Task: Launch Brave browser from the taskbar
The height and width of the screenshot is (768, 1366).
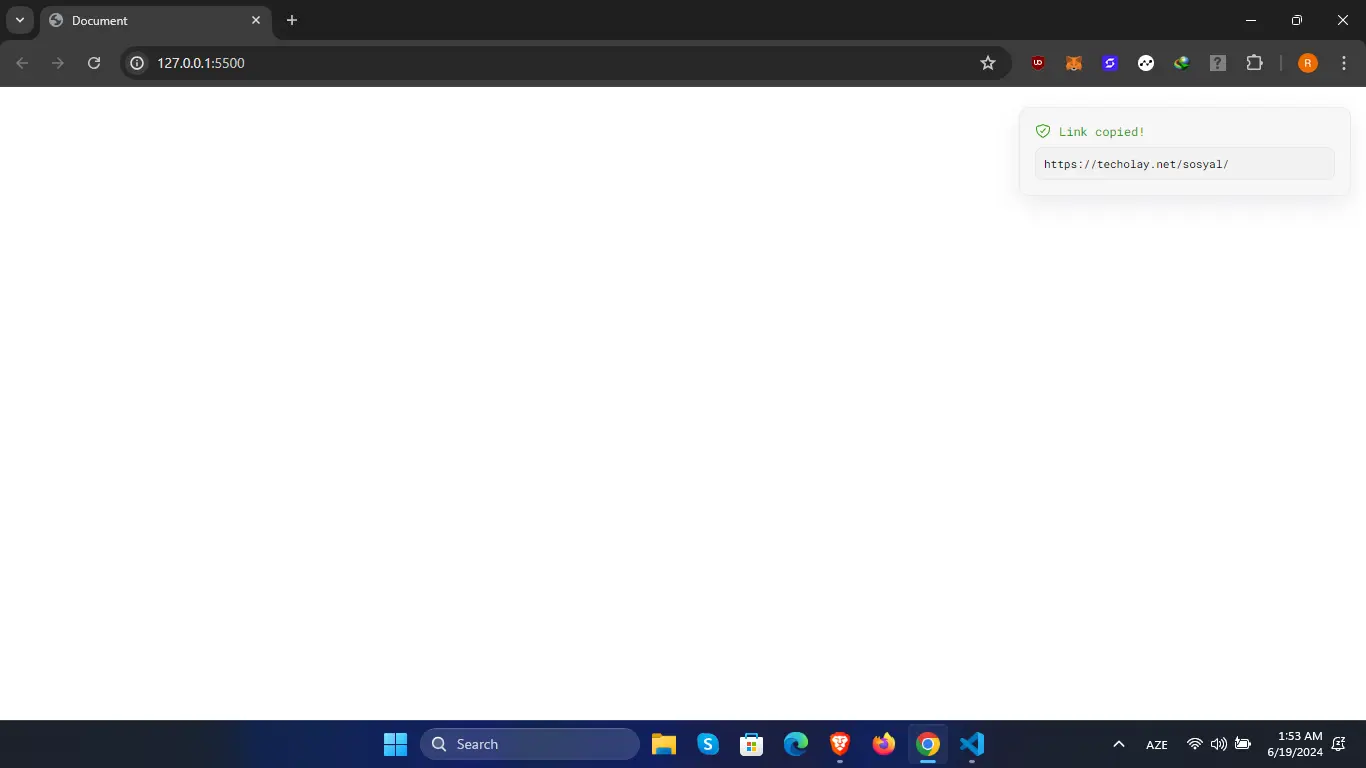Action: pyautogui.click(x=840, y=744)
